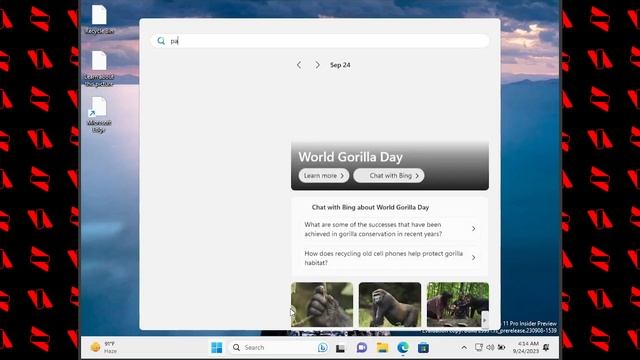640x360 pixels.
Task: Open the Microsoft Edge desktop shortcut
Action: click(99, 115)
